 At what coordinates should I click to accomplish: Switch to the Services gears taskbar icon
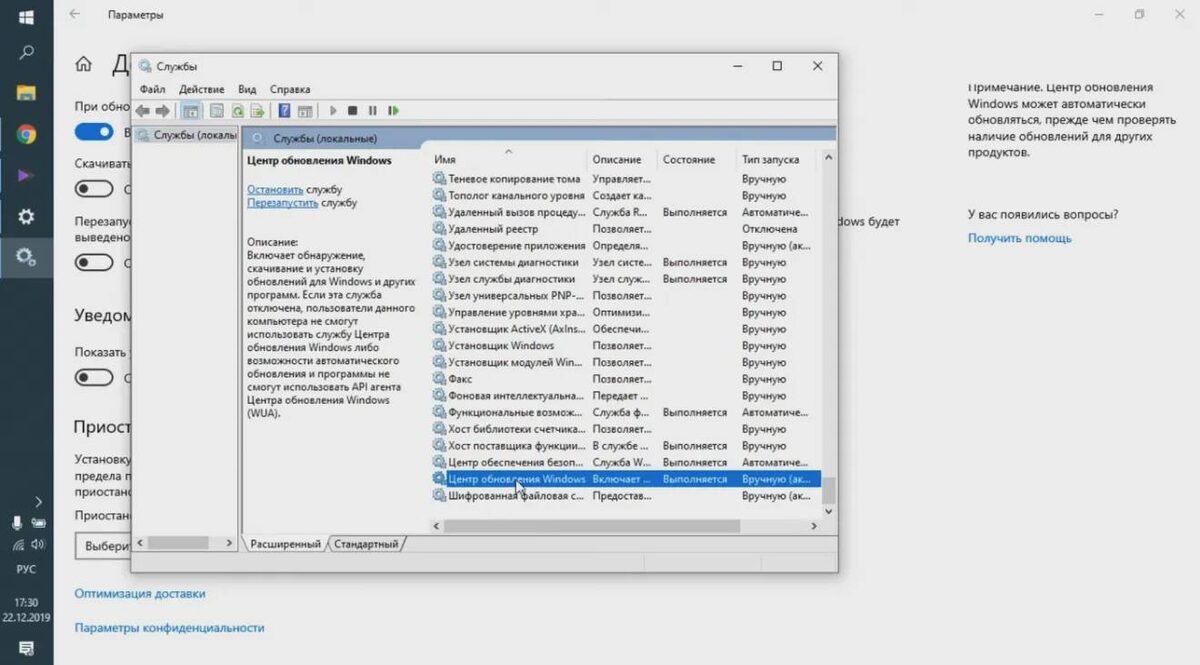tap(26, 257)
